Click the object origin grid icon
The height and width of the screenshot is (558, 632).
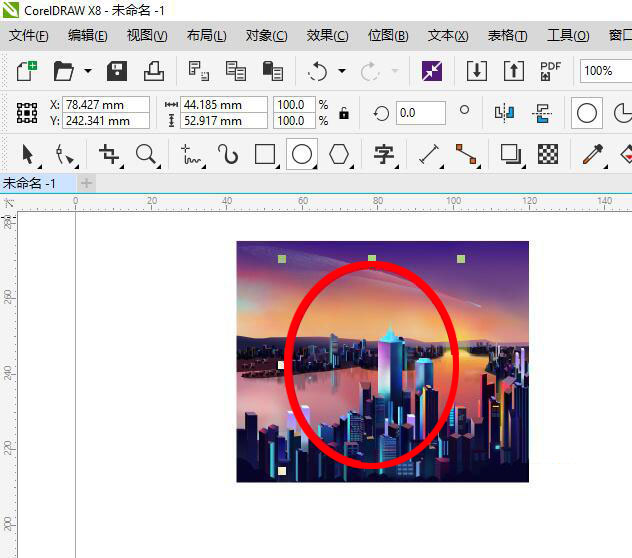click(27, 113)
